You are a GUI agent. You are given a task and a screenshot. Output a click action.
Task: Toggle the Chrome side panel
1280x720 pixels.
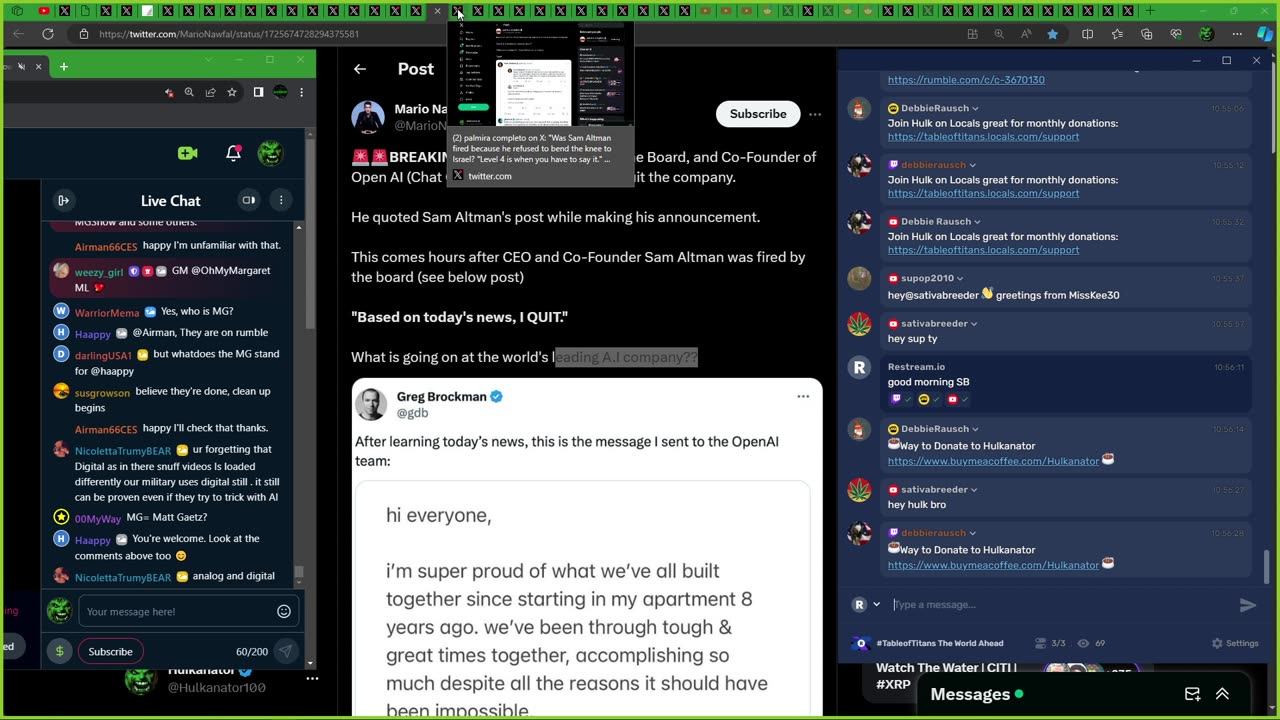point(258,92)
